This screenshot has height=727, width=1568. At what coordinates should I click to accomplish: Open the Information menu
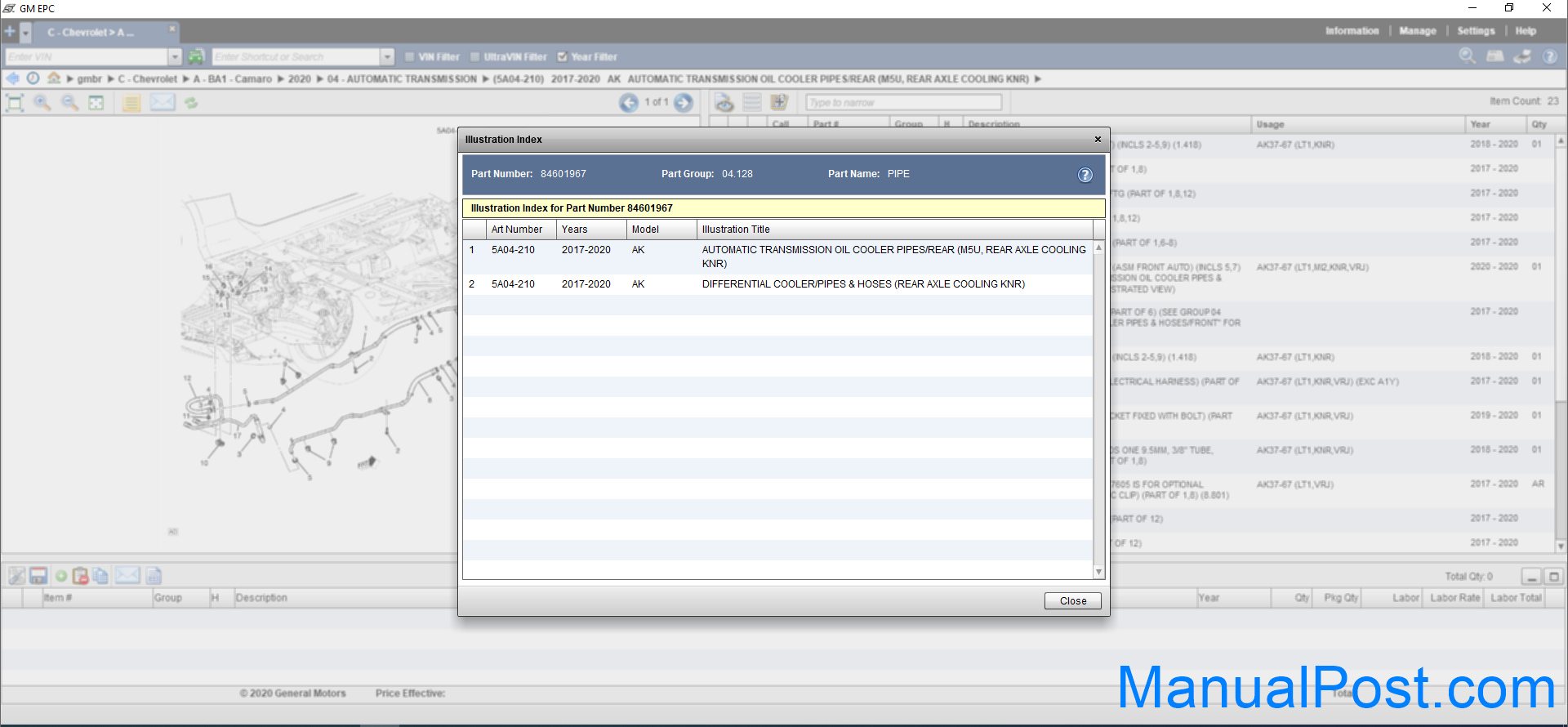pyautogui.click(x=1352, y=31)
